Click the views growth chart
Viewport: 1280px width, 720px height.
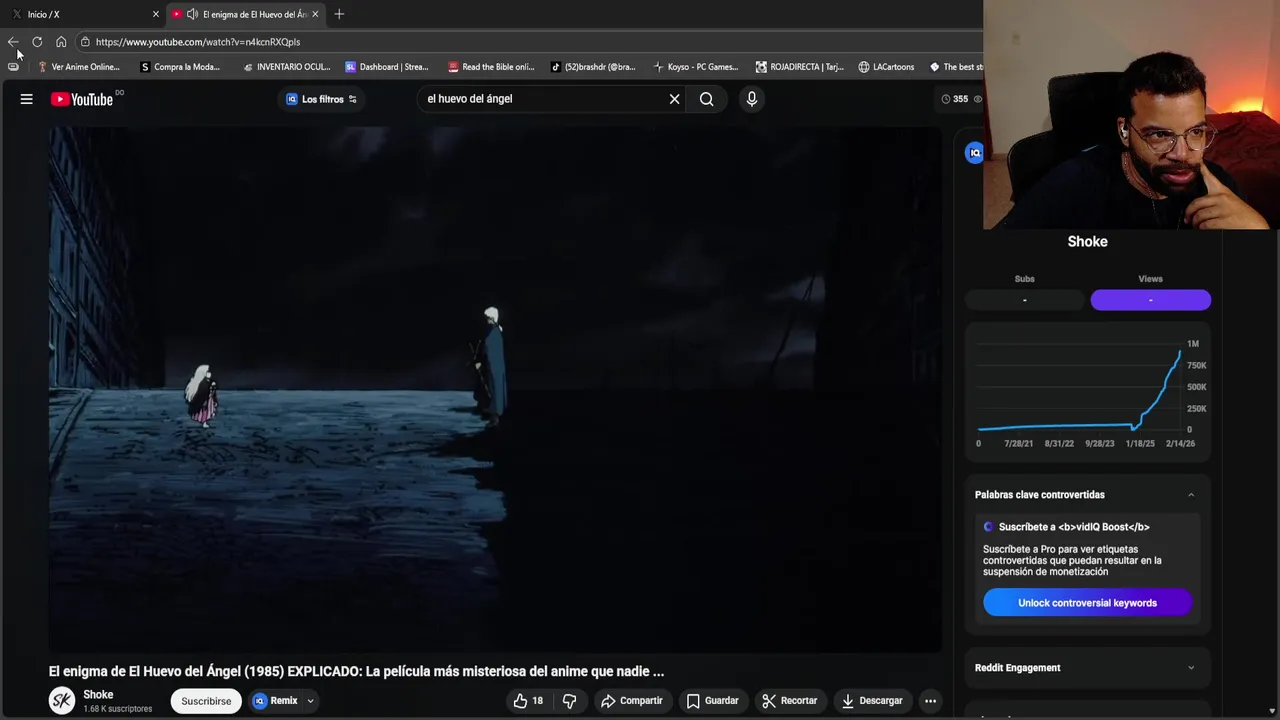(1088, 394)
